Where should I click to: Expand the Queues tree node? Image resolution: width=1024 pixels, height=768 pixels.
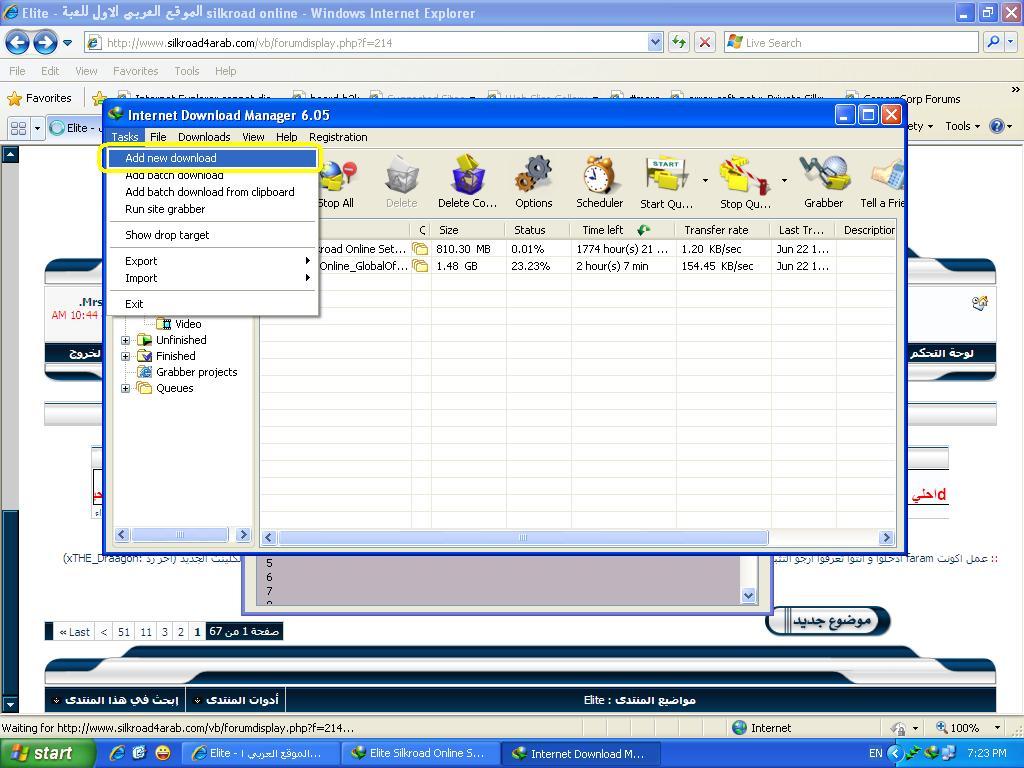click(125, 389)
